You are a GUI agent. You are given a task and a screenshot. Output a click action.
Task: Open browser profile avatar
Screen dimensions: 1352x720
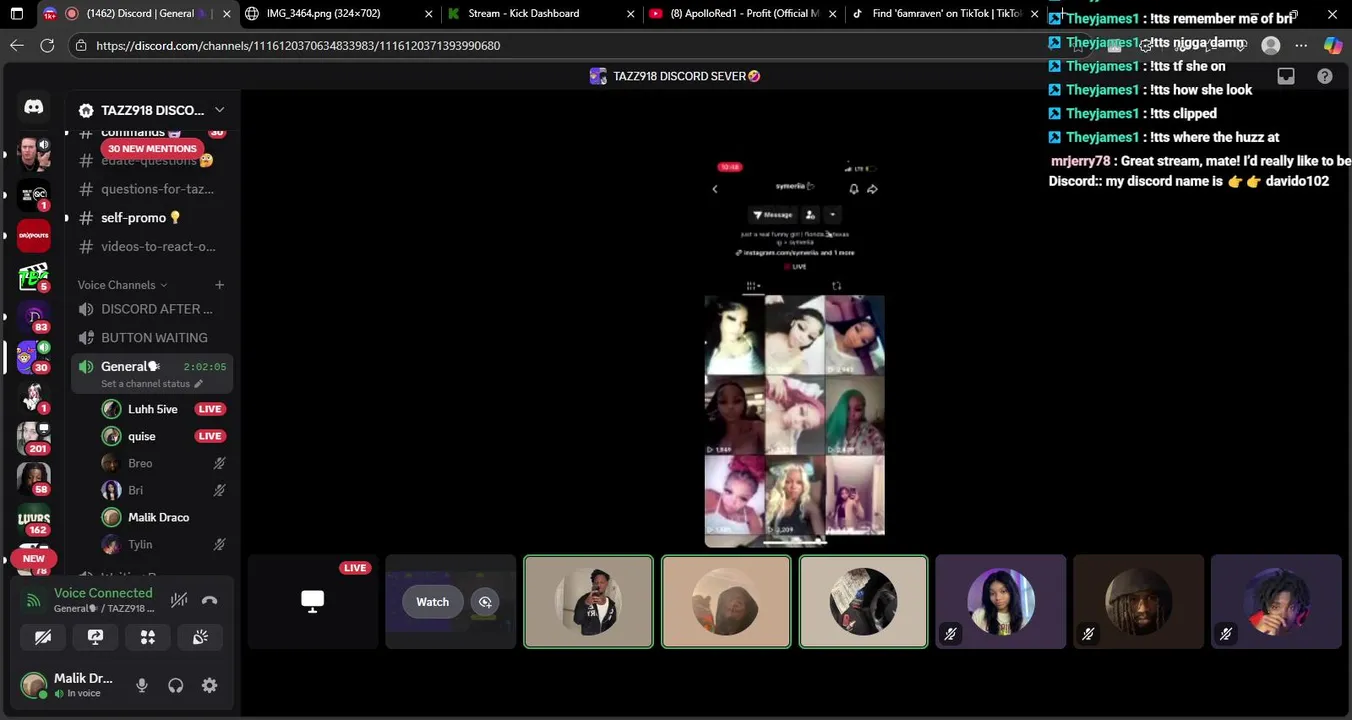pyautogui.click(x=1271, y=46)
